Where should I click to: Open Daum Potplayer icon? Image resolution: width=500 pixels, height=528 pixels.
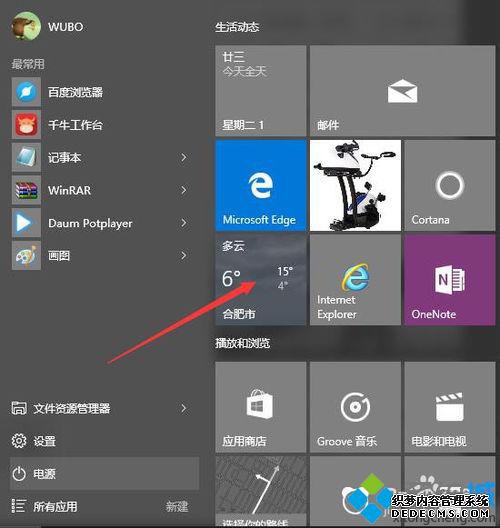(x=26, y=223)
